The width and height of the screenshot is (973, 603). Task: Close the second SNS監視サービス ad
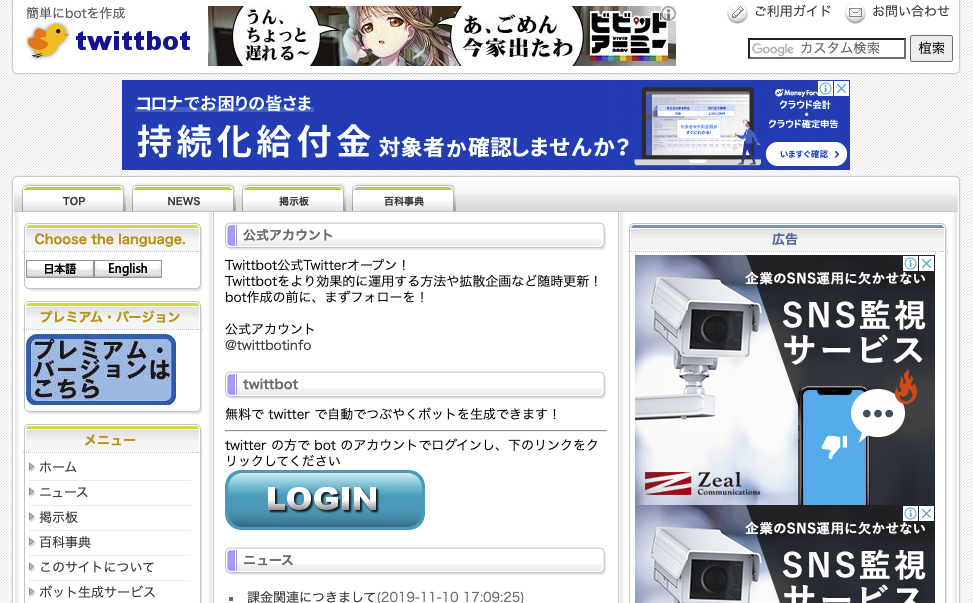926,513
